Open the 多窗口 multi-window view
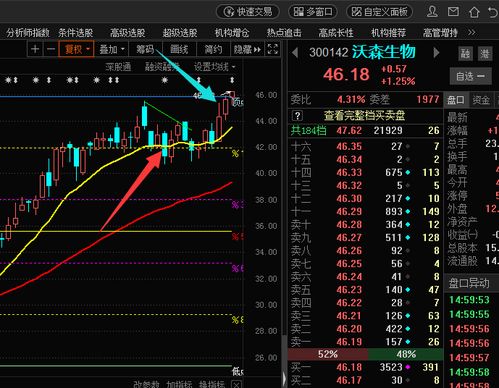 [313, 12]
